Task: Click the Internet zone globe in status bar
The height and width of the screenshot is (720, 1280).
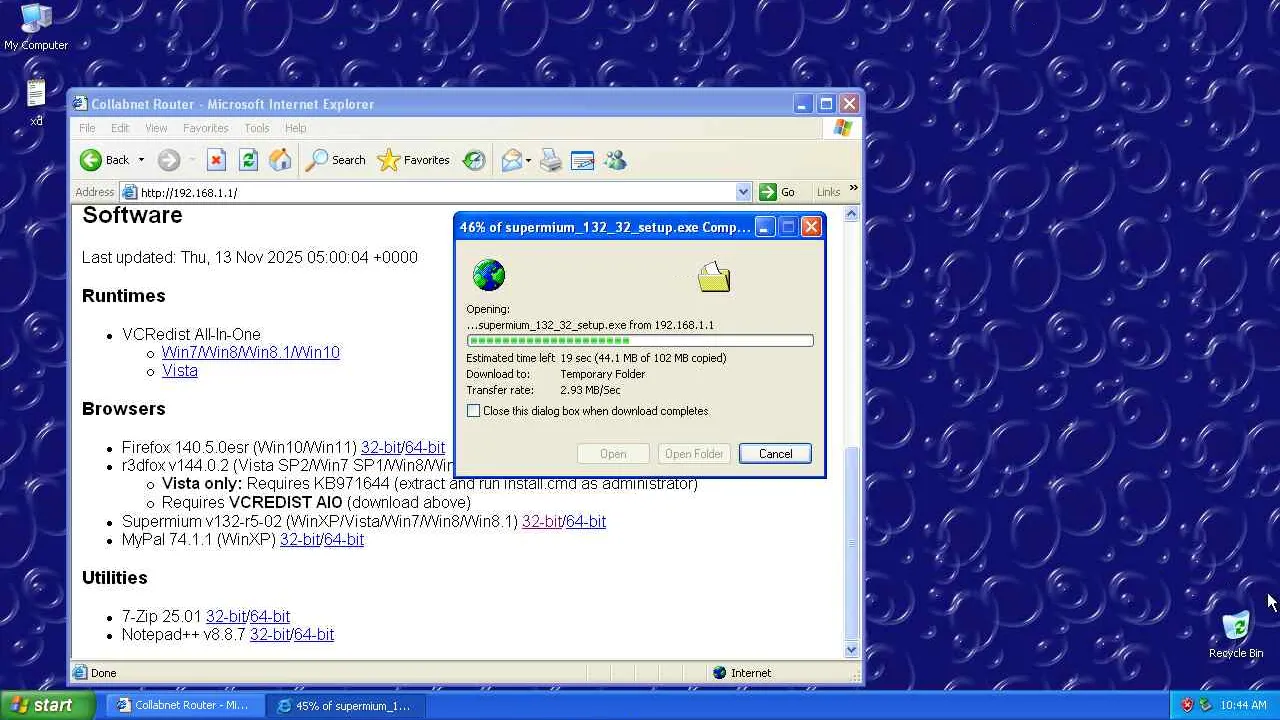Action: (719, 673)
